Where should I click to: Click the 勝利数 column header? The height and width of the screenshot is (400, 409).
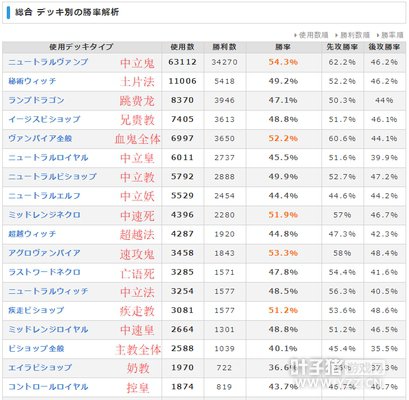tap(224, 47)
